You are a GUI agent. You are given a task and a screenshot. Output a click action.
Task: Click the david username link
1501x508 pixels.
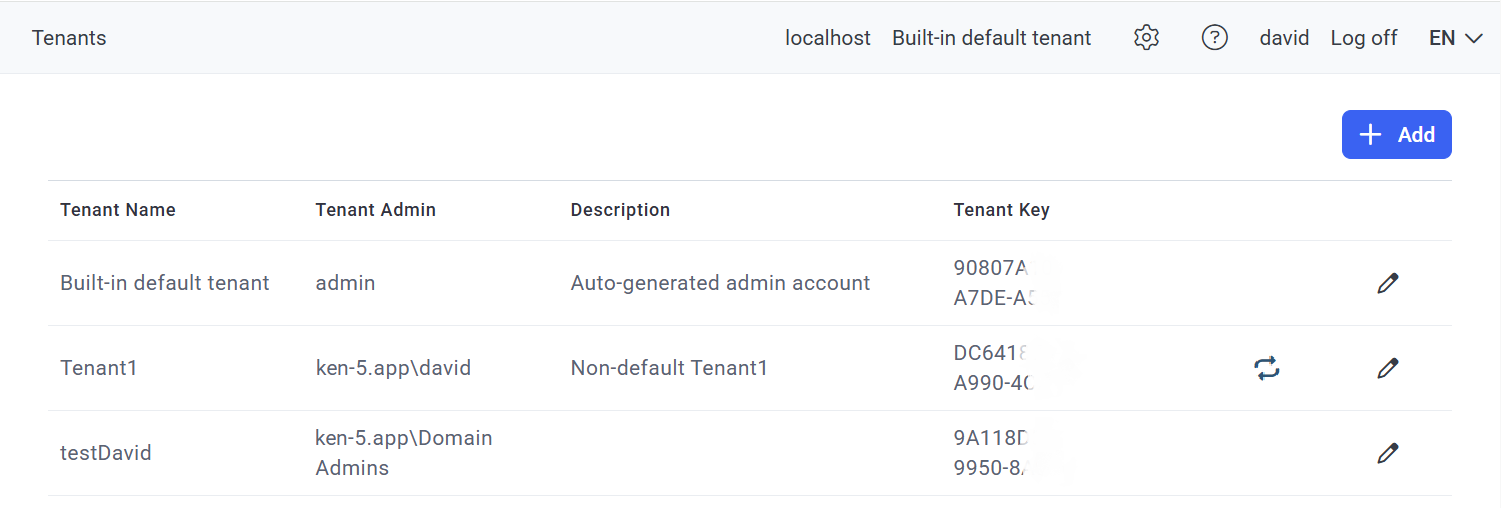[1284, 38]
